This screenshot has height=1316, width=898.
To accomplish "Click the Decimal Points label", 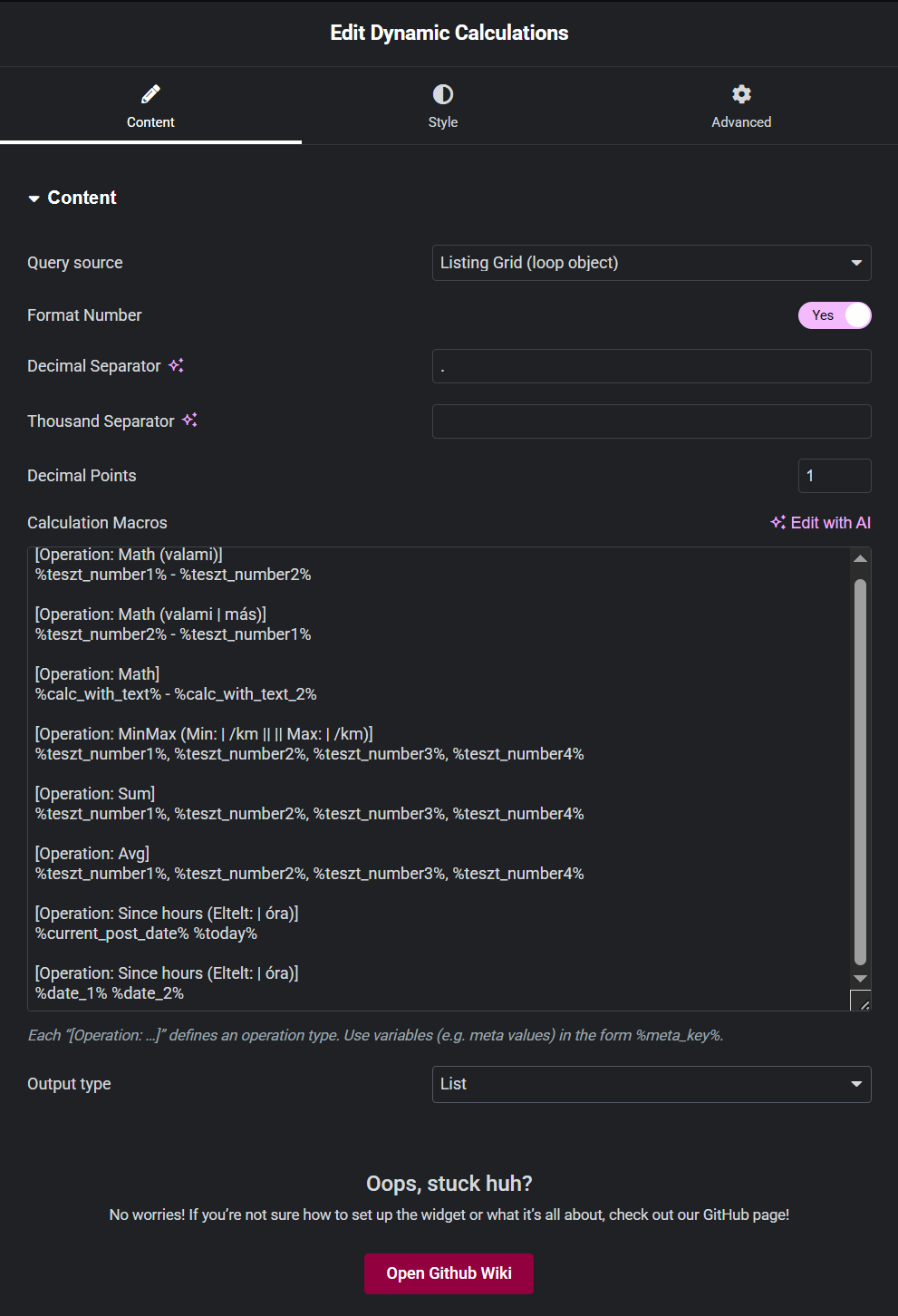I will pyautogui.click(x=82, y=476).
